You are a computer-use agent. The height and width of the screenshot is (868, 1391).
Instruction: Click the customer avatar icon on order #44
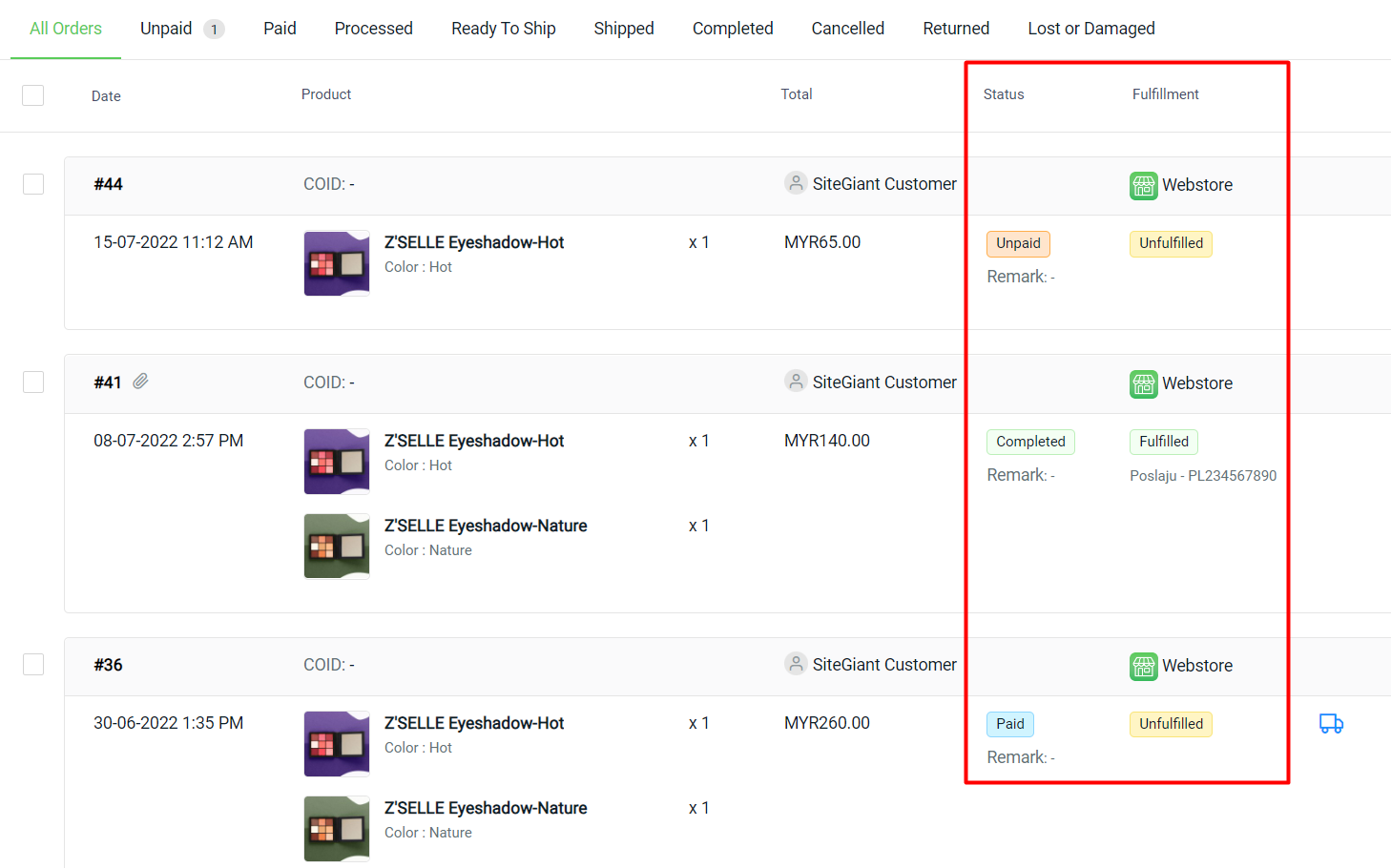pos(796,183)
